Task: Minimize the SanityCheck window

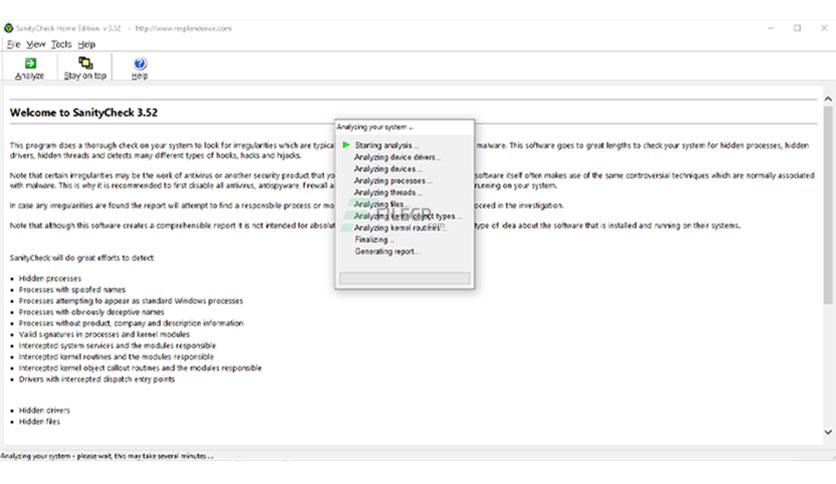Action: [x=771, y=28]
